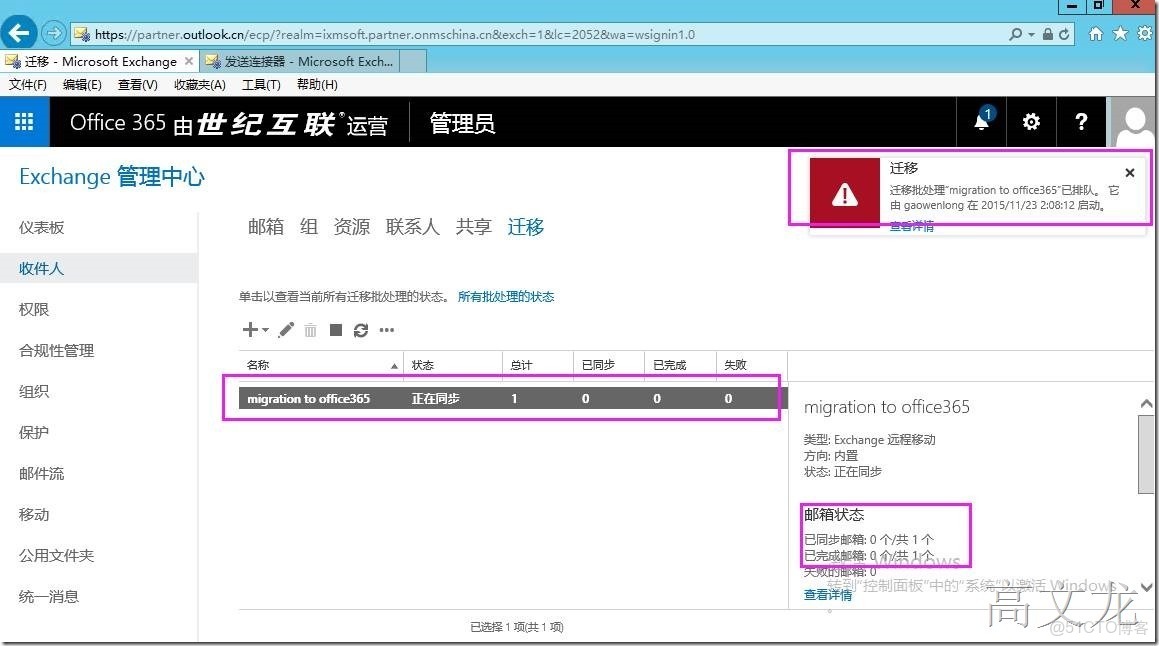Expand the details pane down chevron

(1145, 587)
